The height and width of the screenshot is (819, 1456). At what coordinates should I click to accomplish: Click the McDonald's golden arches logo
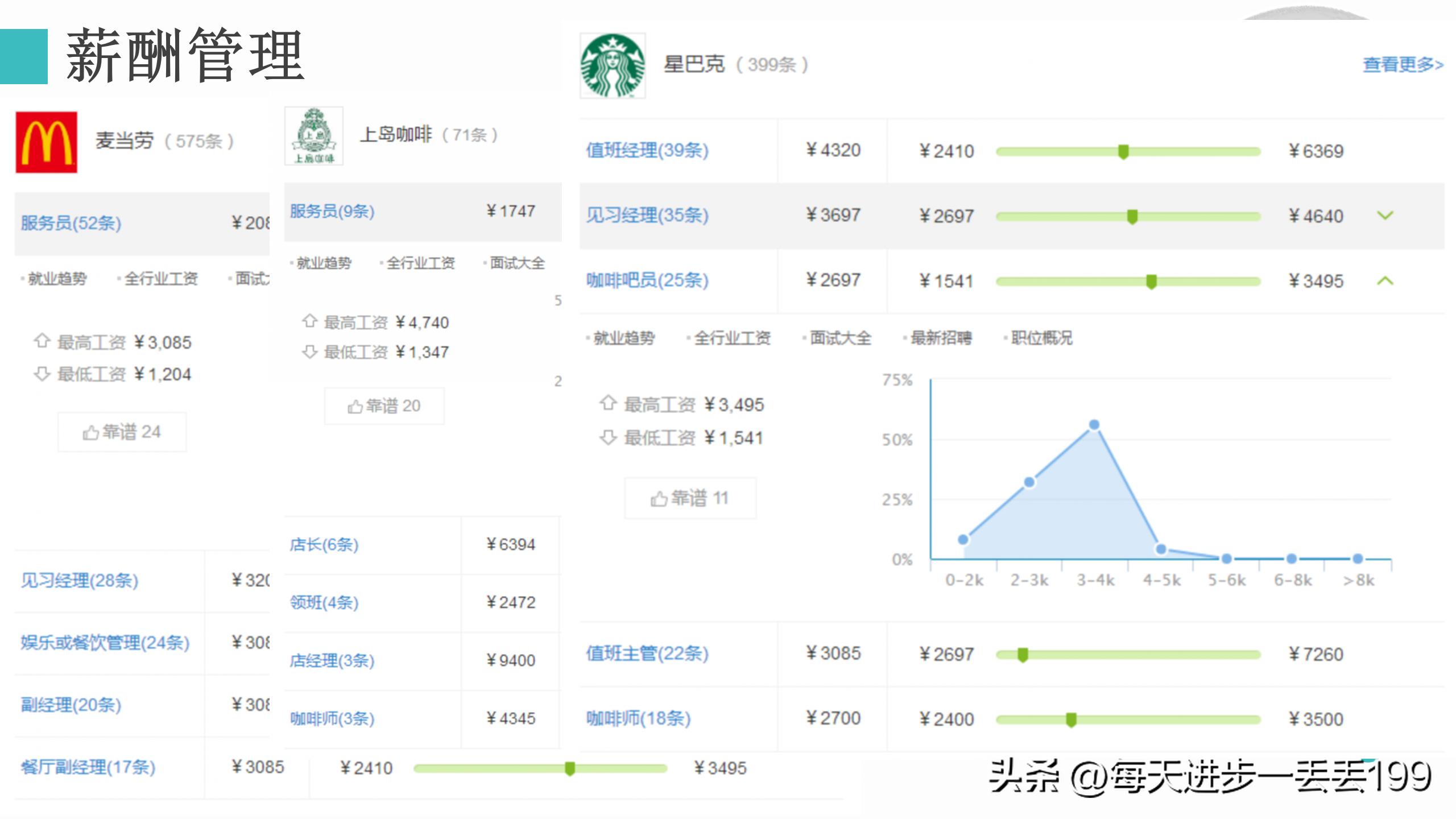coord(45,140)
